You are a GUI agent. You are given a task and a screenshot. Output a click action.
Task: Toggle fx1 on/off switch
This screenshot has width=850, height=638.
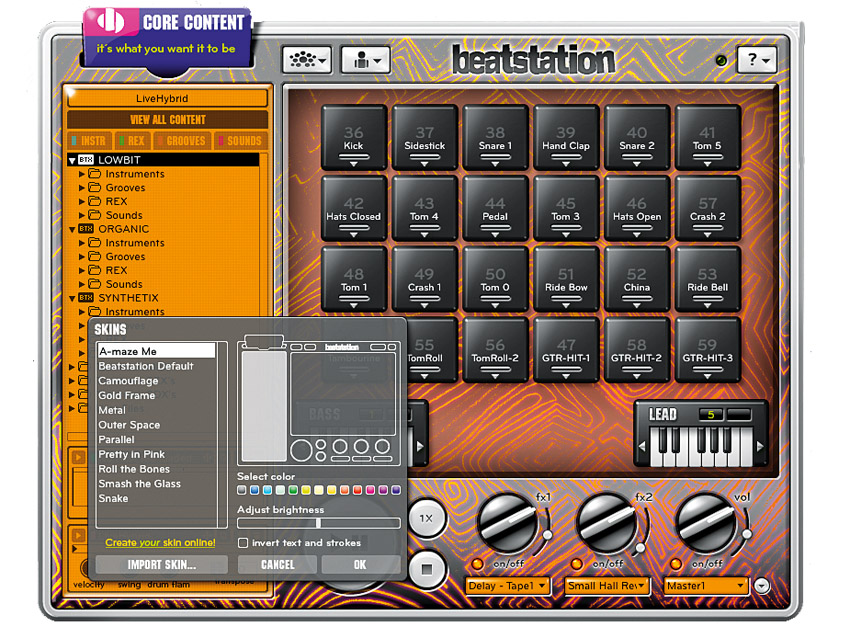pyautogui.click(x=477, y=564)
